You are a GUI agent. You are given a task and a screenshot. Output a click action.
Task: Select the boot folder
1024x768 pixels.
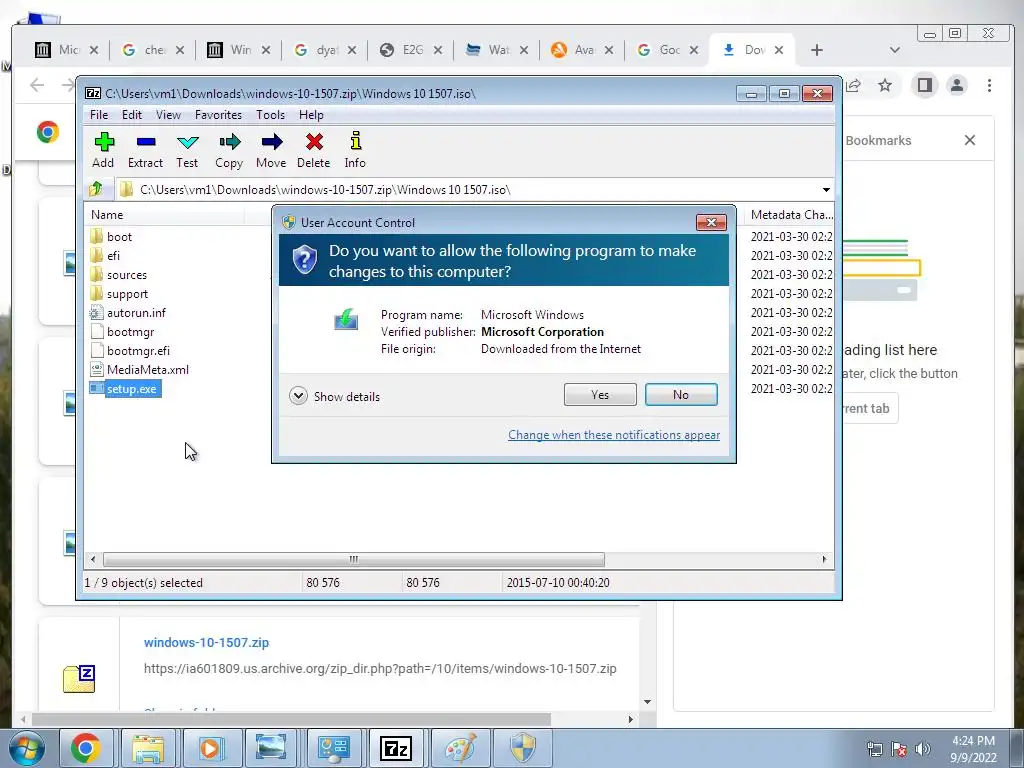click(x=120, y=236)
